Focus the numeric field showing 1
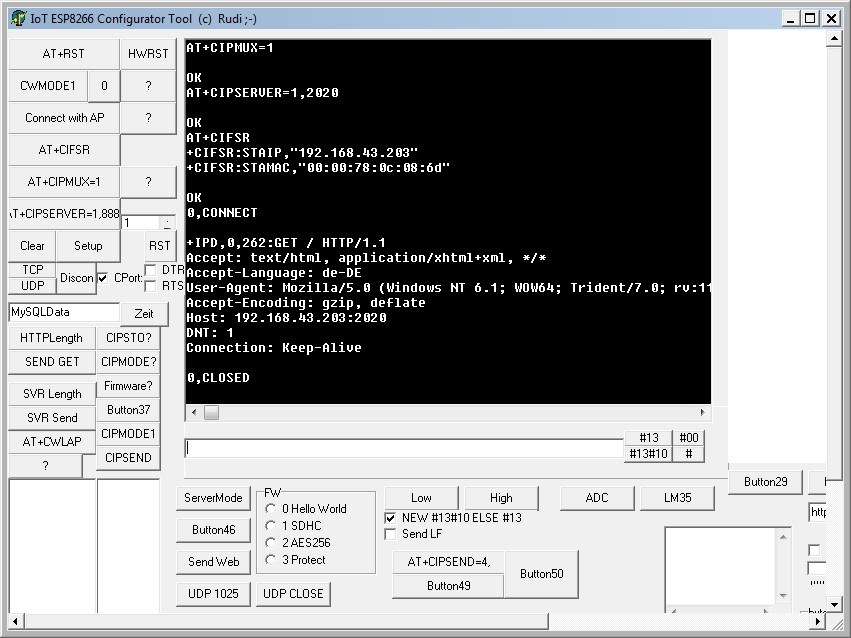This screenshot has height=638, width=851. pyautogui.click(x=141, y=223)
